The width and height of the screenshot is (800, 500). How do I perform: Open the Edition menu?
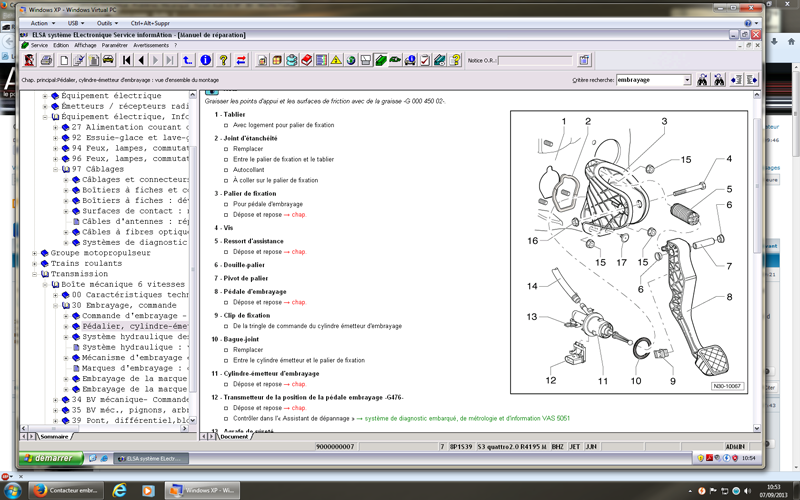tap(61, 45)
